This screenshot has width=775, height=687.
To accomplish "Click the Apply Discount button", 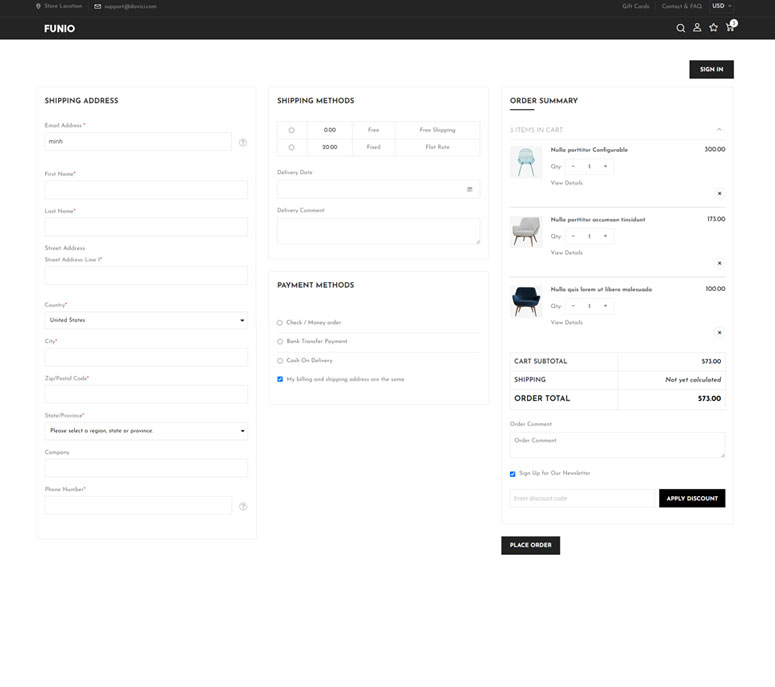I will [692, 498].
